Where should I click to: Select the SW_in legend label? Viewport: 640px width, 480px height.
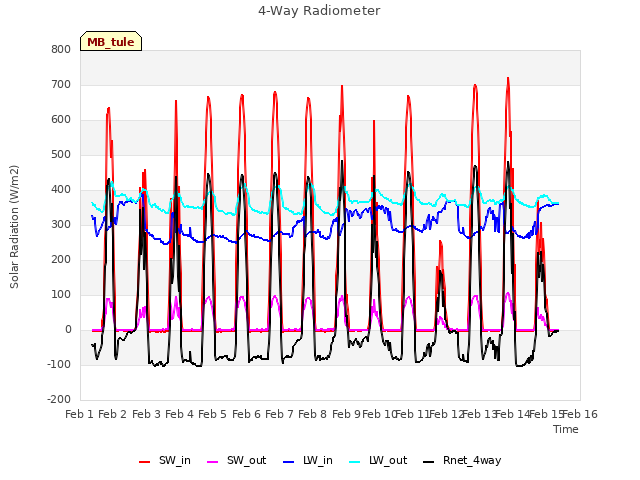pyautogui.click(x=175, y=460)
